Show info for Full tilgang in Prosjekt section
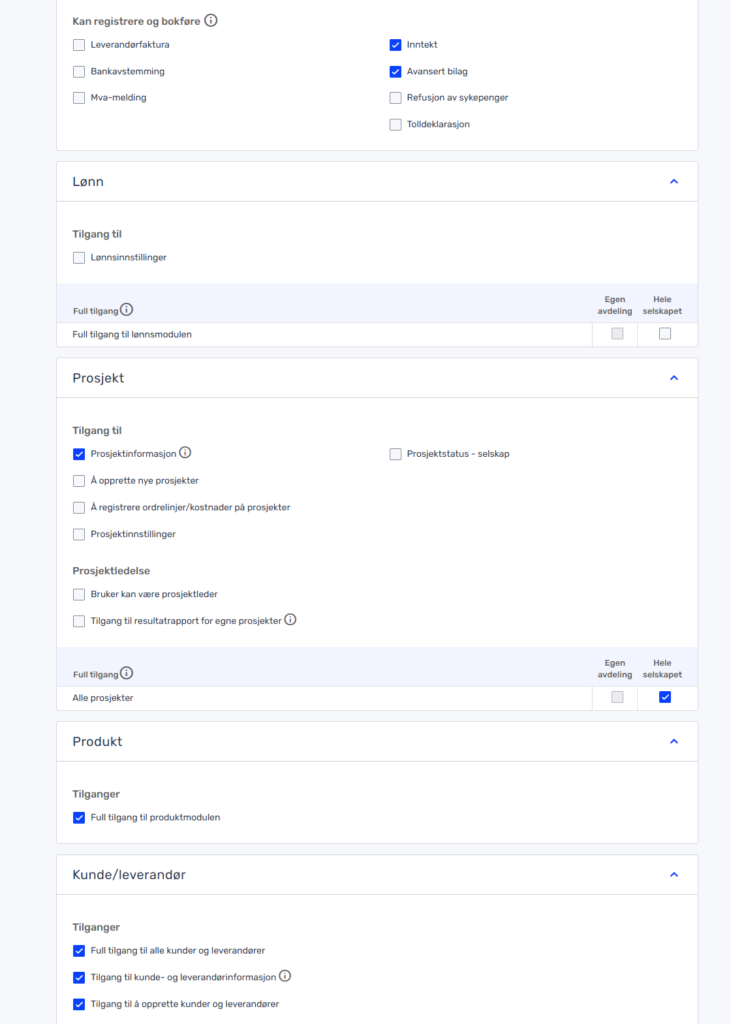 pyautogui.click(x=127, y=673)
